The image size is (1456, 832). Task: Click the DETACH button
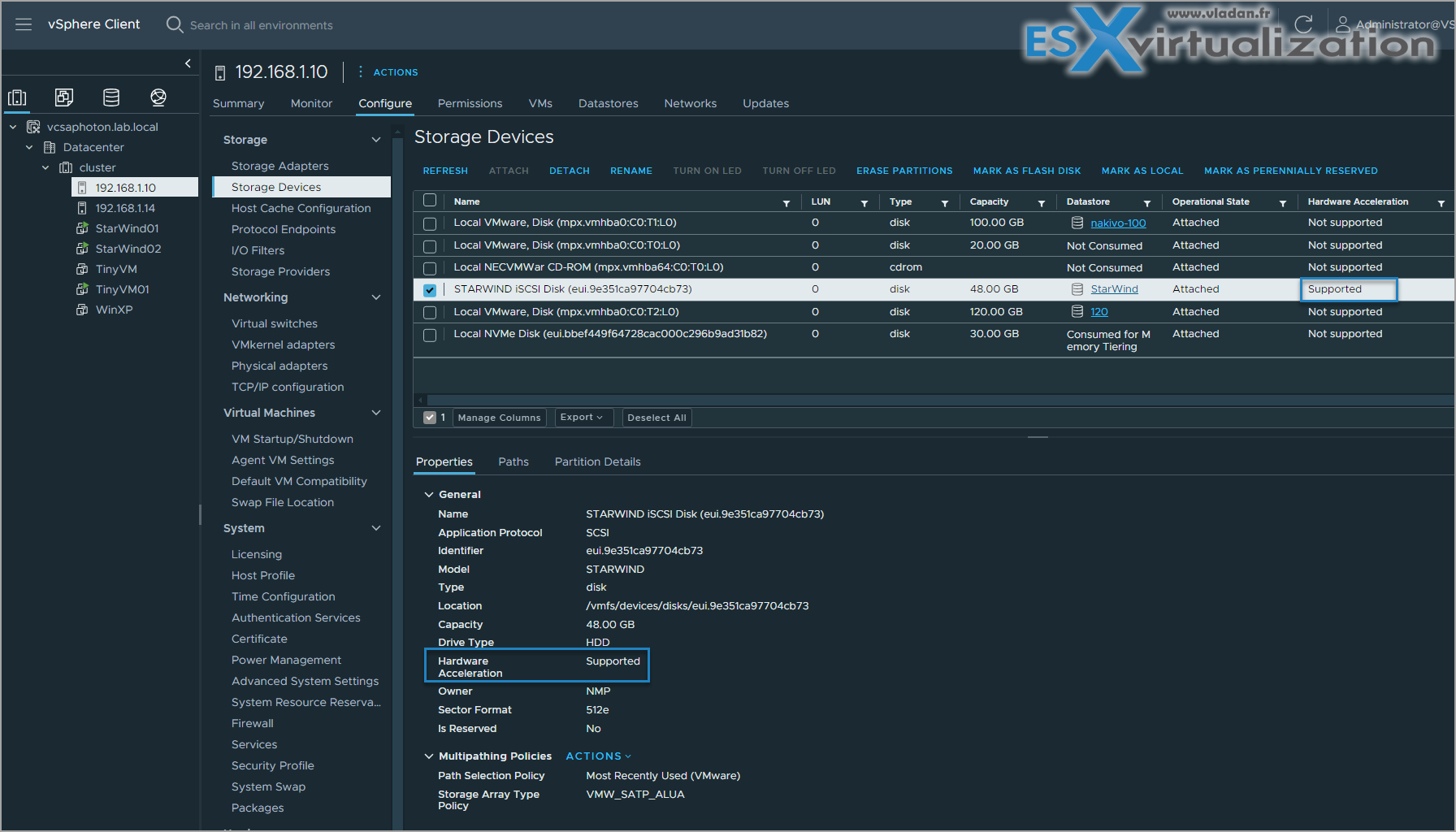(x=570, y=171)
